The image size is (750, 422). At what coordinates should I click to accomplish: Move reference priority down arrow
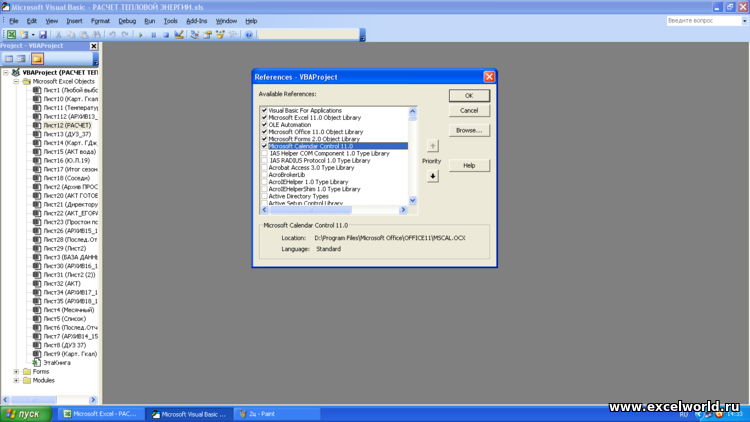tap(432, 176)
